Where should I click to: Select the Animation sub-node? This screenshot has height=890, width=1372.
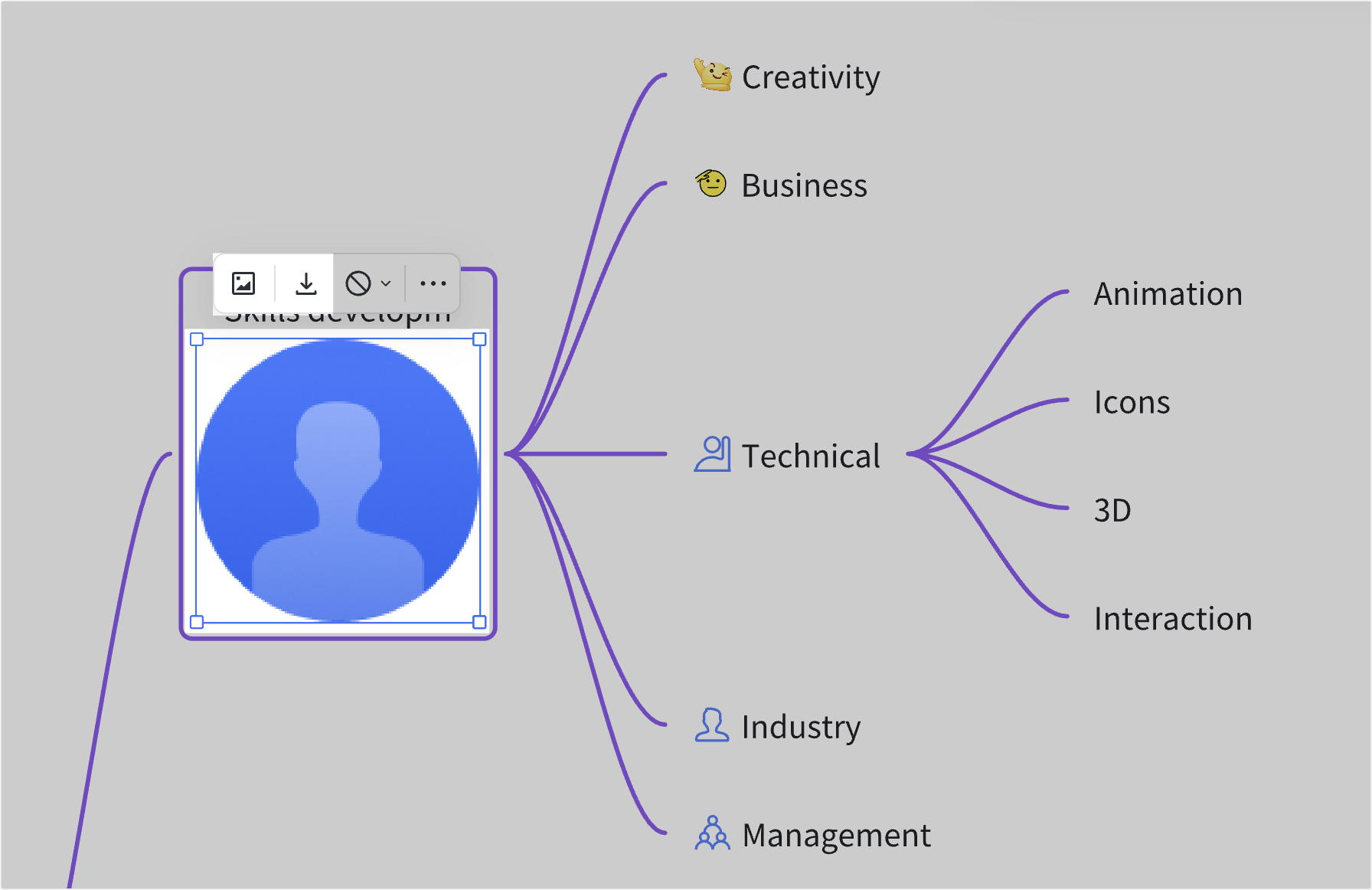pyautogui.click(x=1168, y=294)
